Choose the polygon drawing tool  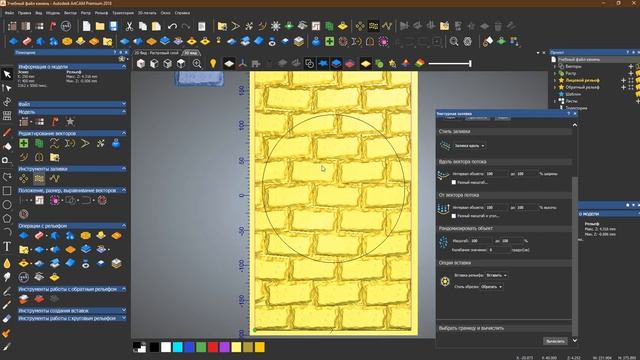pos(7,218)
